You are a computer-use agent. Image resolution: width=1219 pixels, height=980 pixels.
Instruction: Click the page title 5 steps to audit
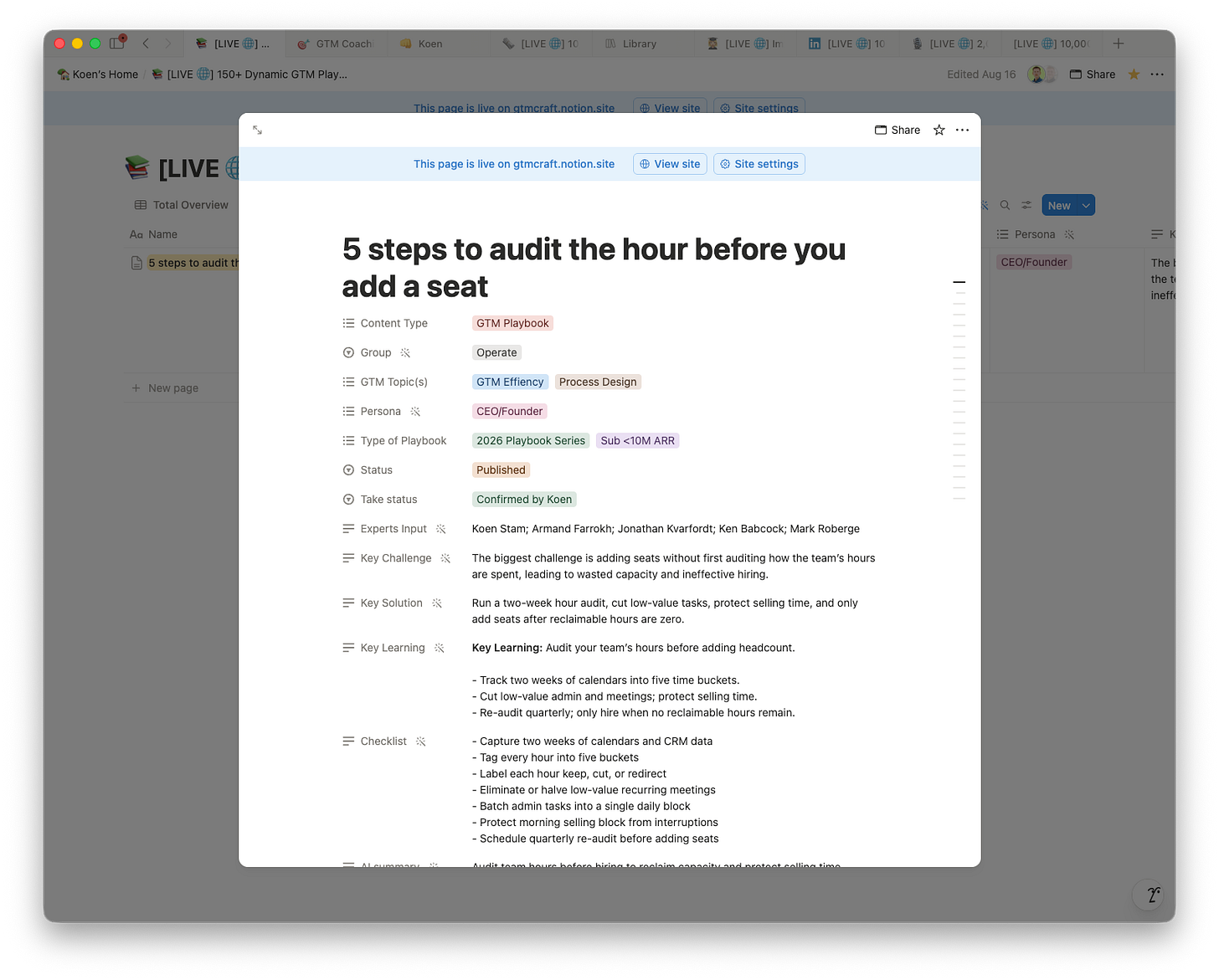pos(594,268)
